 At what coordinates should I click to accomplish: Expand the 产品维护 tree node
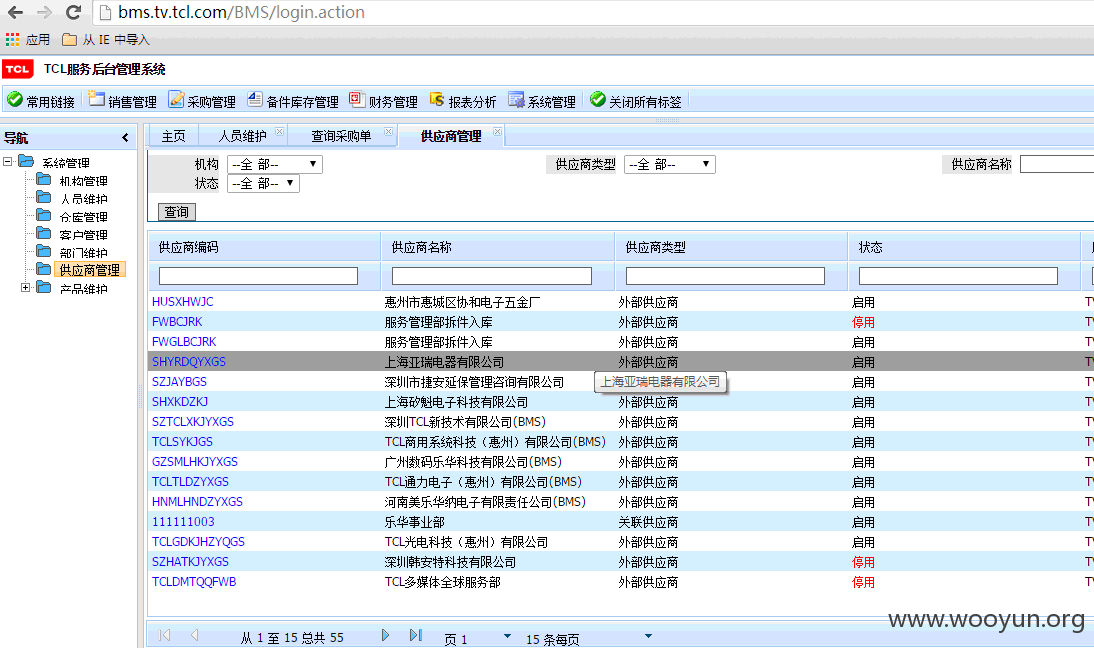25,287
